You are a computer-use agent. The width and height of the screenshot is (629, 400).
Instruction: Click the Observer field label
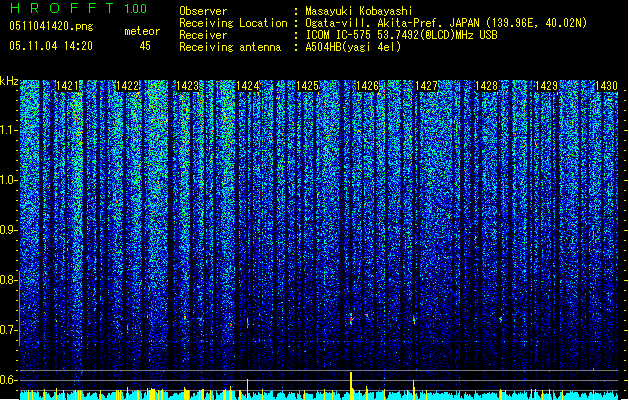coord(203,11)
